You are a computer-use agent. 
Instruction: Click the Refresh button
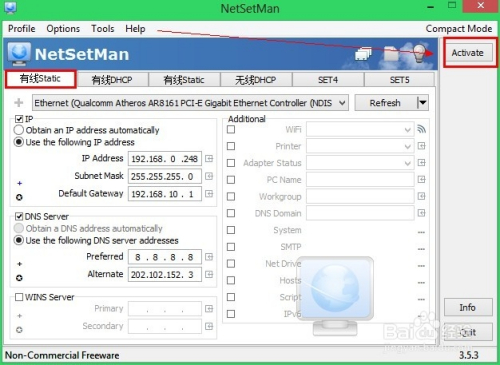click(x=385, y=103)
